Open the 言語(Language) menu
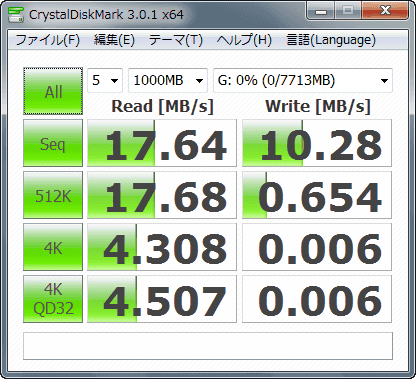The height and width of the screenshot is (379, 416). pos(331,40)
